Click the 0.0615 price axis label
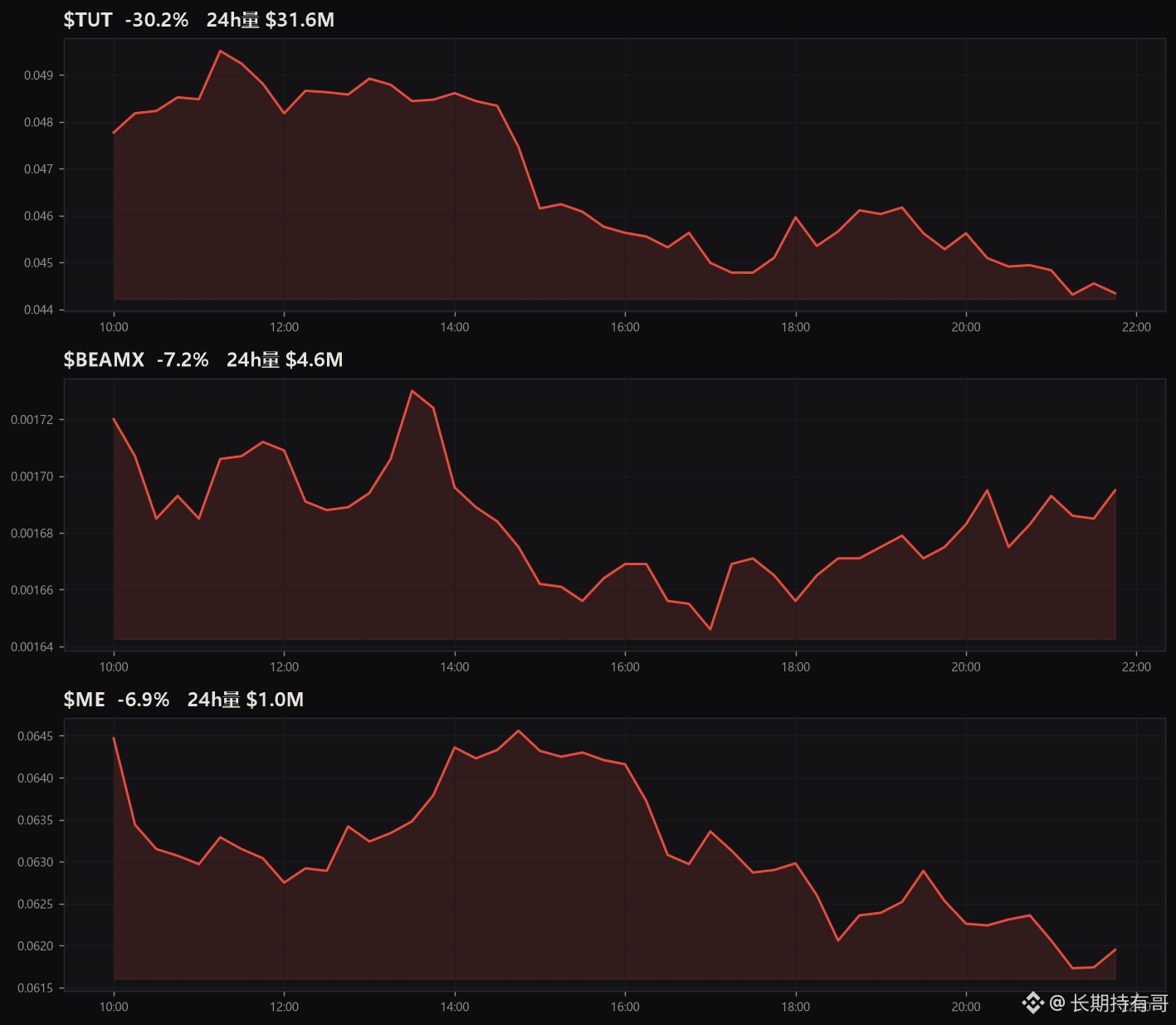 point(35,988)
